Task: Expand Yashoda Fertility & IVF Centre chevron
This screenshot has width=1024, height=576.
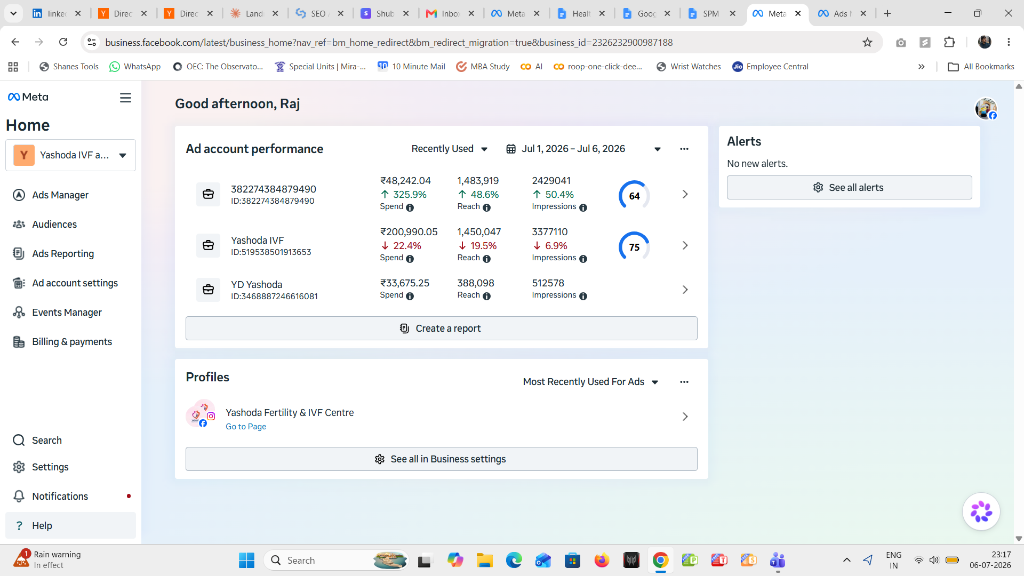Action: 684,417
